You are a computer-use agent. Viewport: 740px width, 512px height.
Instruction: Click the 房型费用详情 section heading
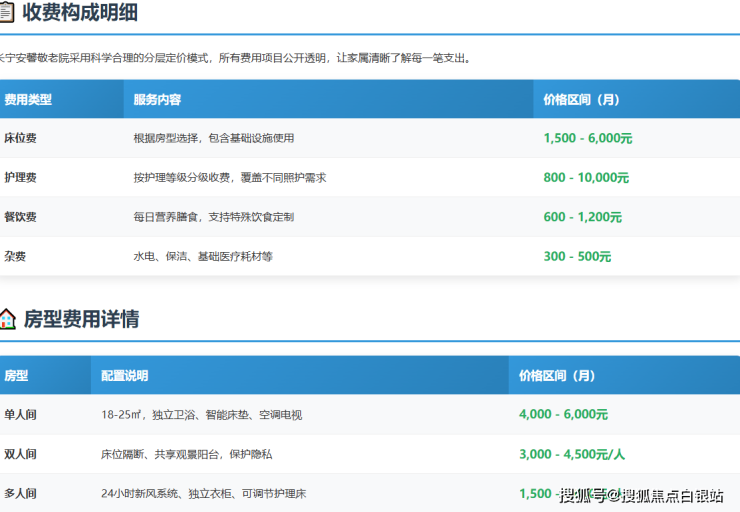tap(81, 319)
